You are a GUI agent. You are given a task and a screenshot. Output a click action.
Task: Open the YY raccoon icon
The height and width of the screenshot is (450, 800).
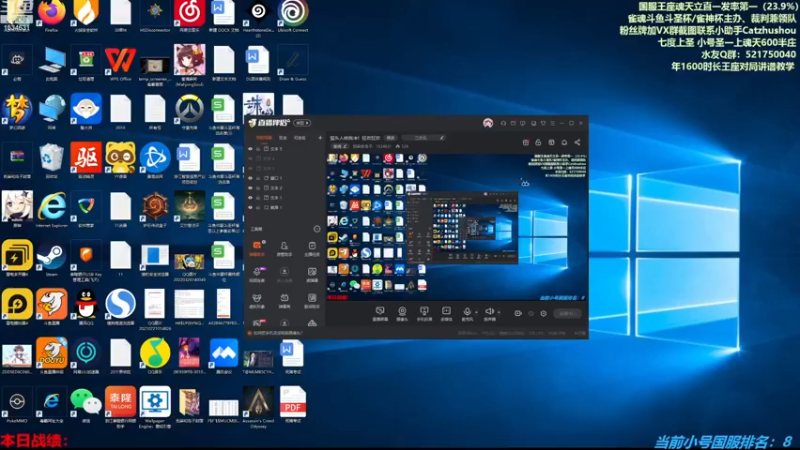click(x=120, y=158)
